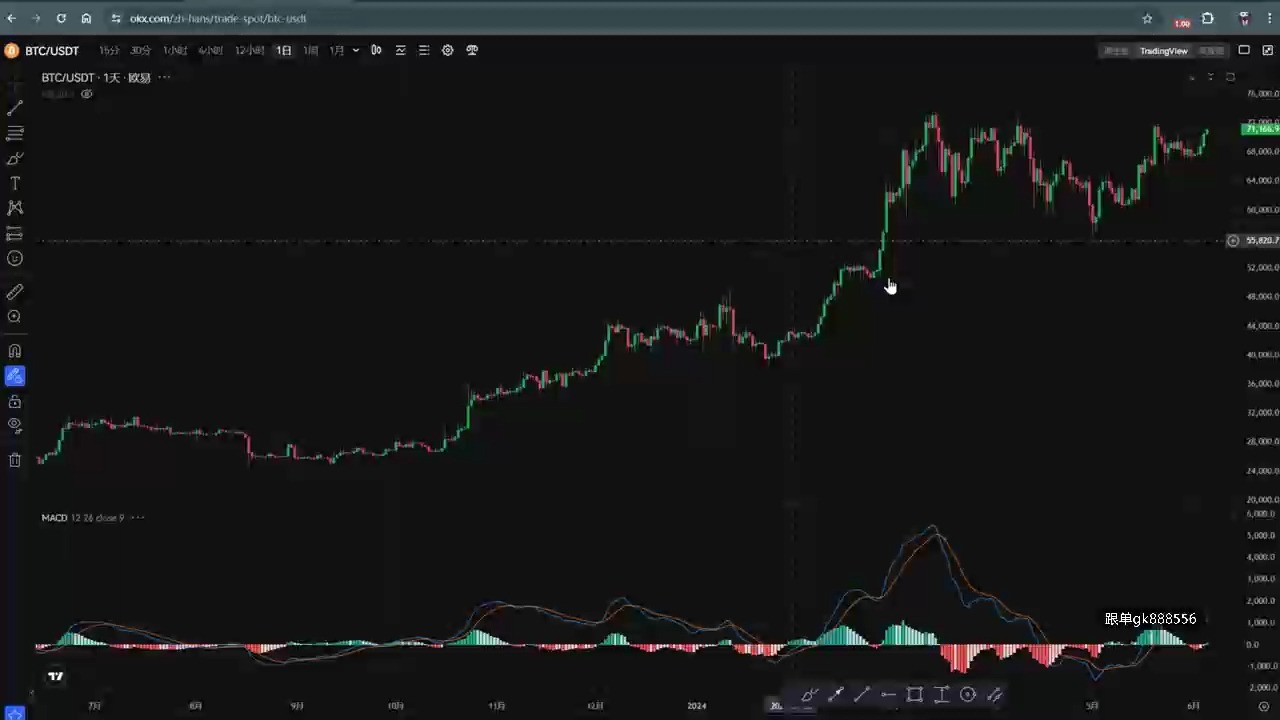This screenshot has width=1280, height=720.
Task: Select the 1 day timeframe
Action: point(284,50)
